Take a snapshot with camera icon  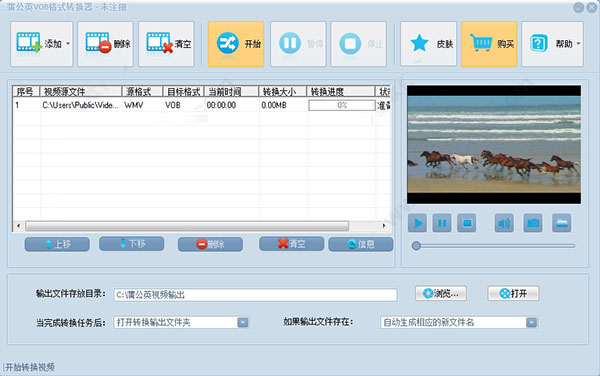pos(533,223)
